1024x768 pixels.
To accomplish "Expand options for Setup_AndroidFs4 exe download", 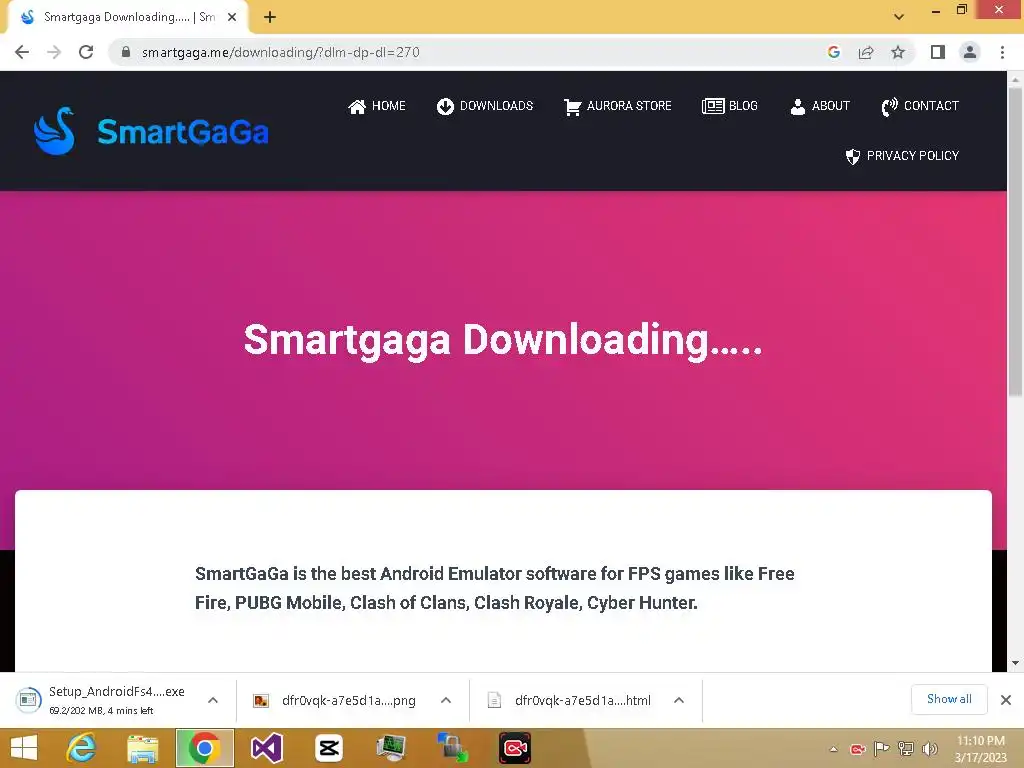I will (x=213, y=700).
